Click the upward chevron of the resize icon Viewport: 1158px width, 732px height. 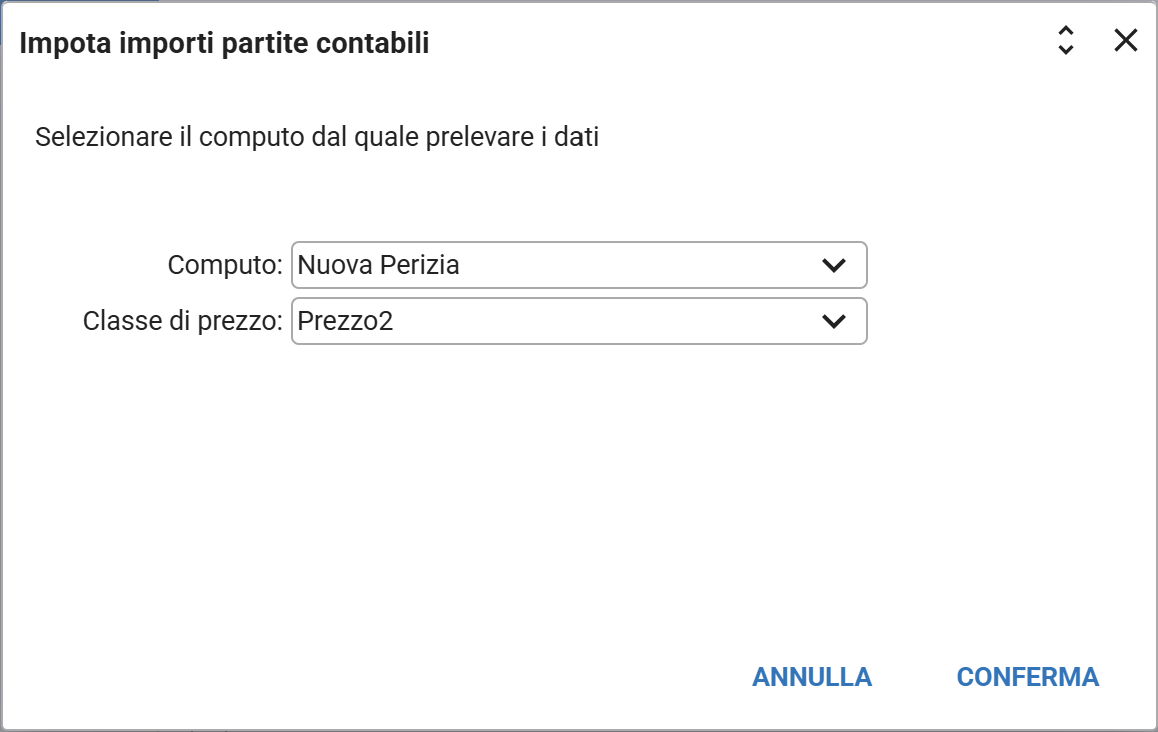pos(1066,31)
